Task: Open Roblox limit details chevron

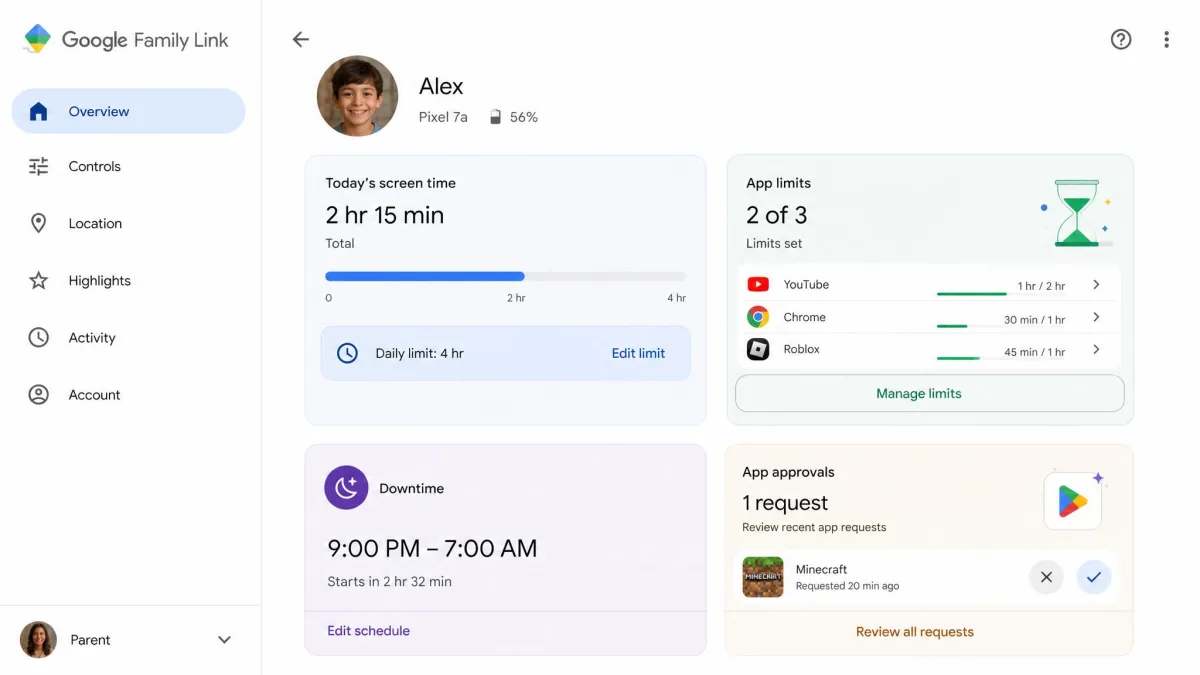Action: pyautogui.click(x=1096, y=349)
